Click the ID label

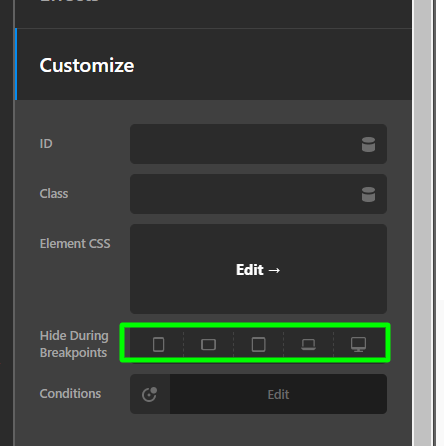point(46,144)
